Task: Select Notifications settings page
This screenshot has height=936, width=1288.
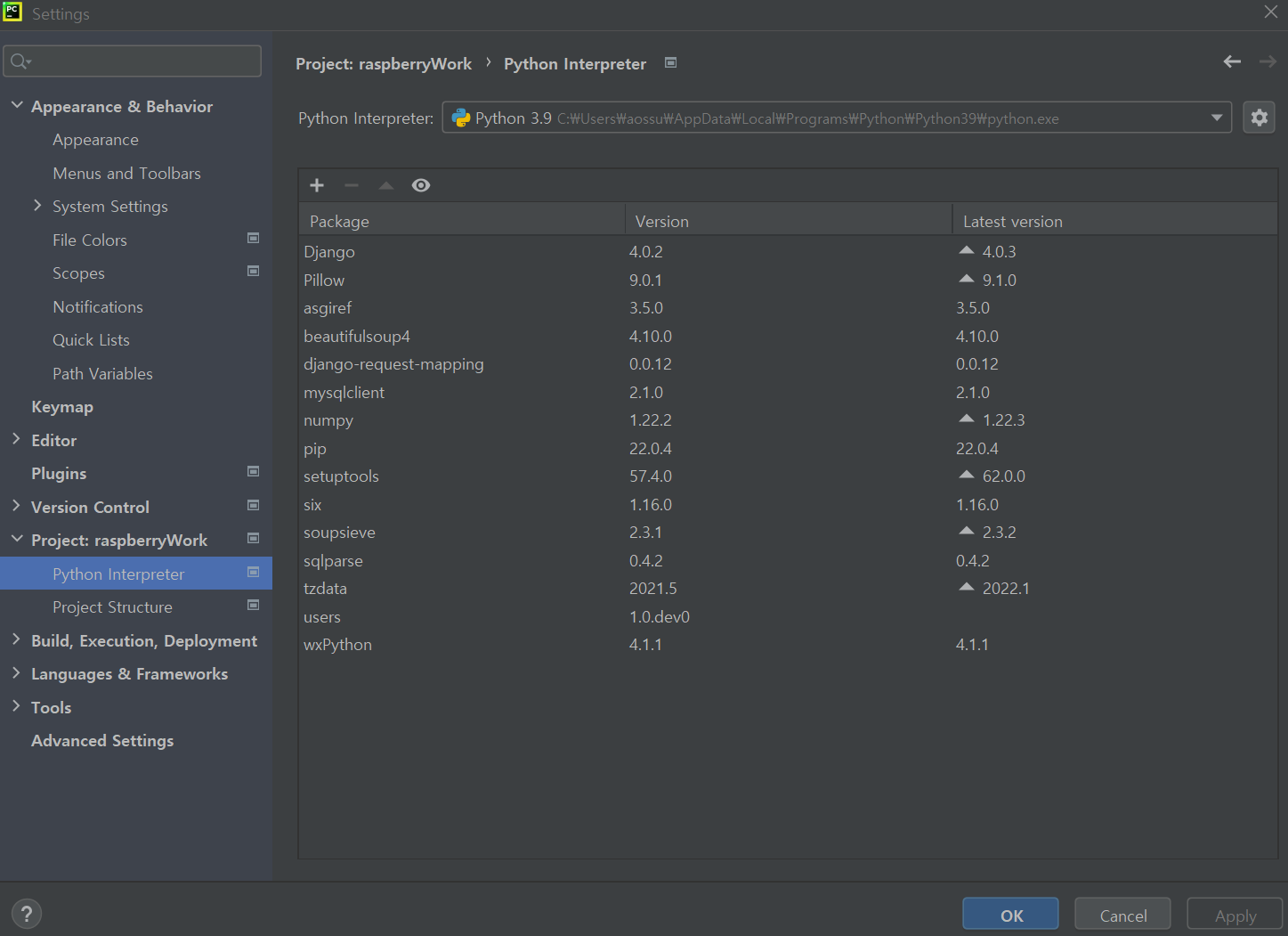Action: (98, 307)
